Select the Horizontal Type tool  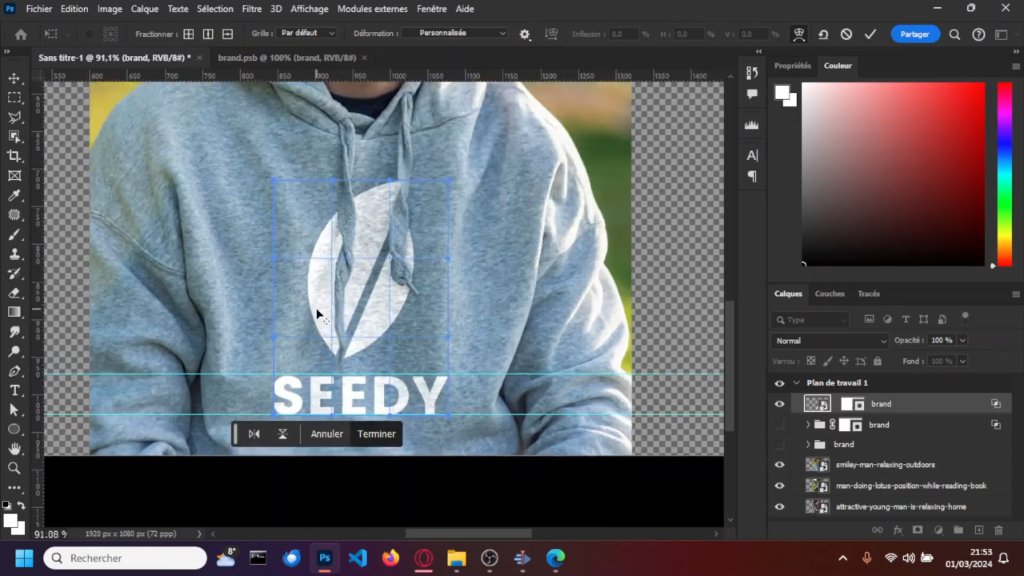(x=14, y=391)
